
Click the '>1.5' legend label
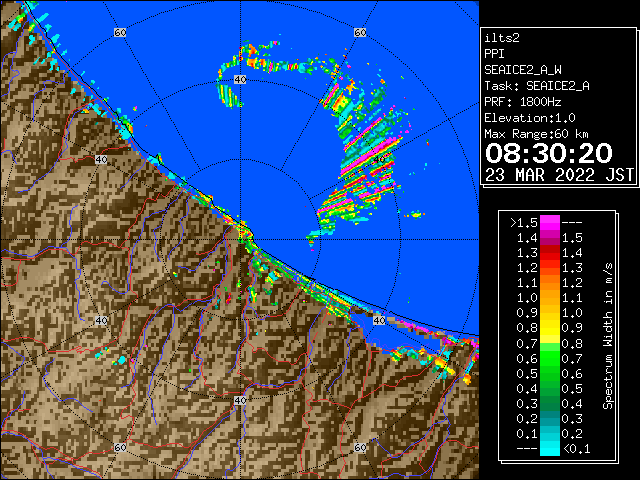click(x=524, y=223)
